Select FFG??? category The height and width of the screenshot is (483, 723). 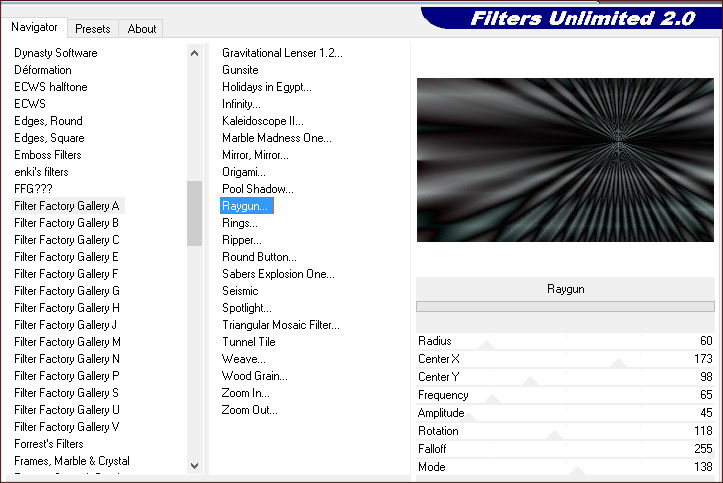coord(33,189)
